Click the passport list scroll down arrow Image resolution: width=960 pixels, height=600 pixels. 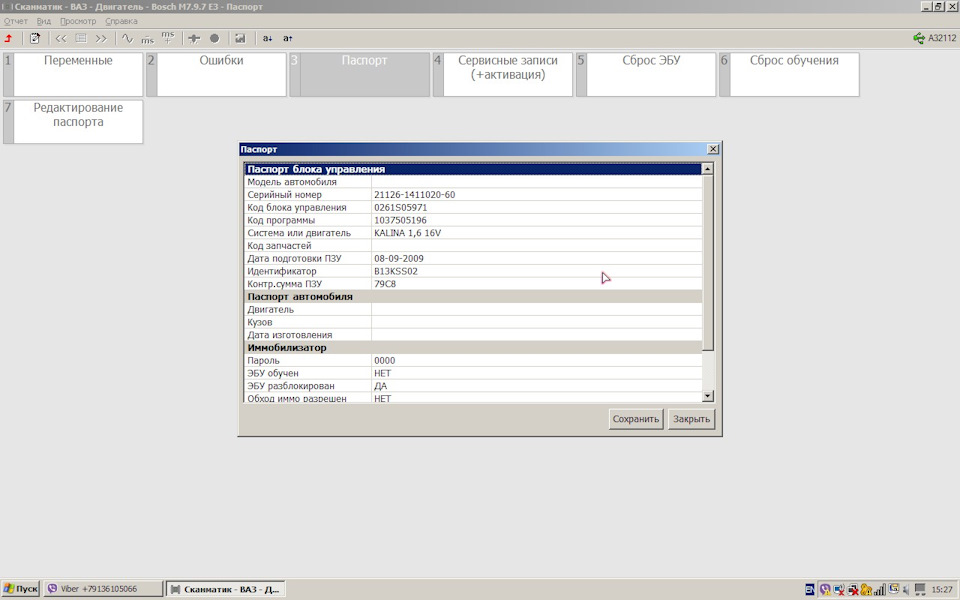point(708,396)
